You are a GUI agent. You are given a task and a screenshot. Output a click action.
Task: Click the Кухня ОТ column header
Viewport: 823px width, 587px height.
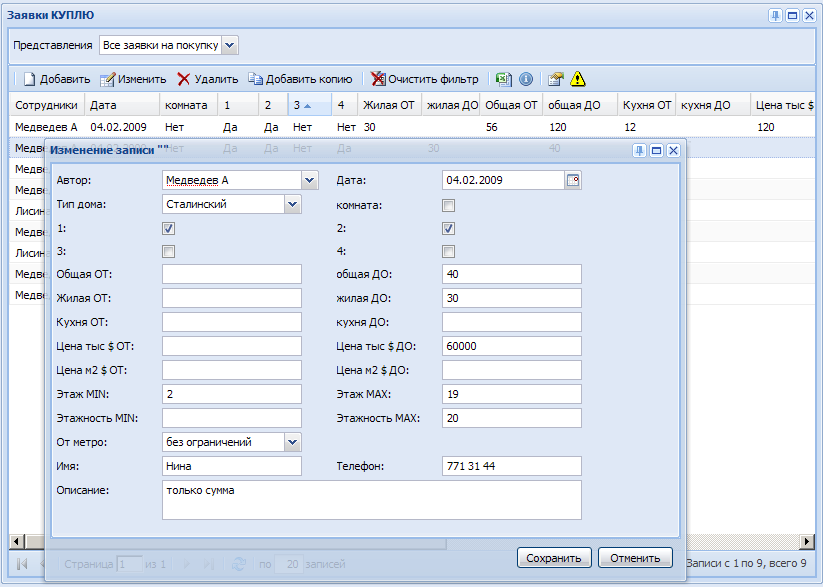pyautogui.click(x=647, y=105)
